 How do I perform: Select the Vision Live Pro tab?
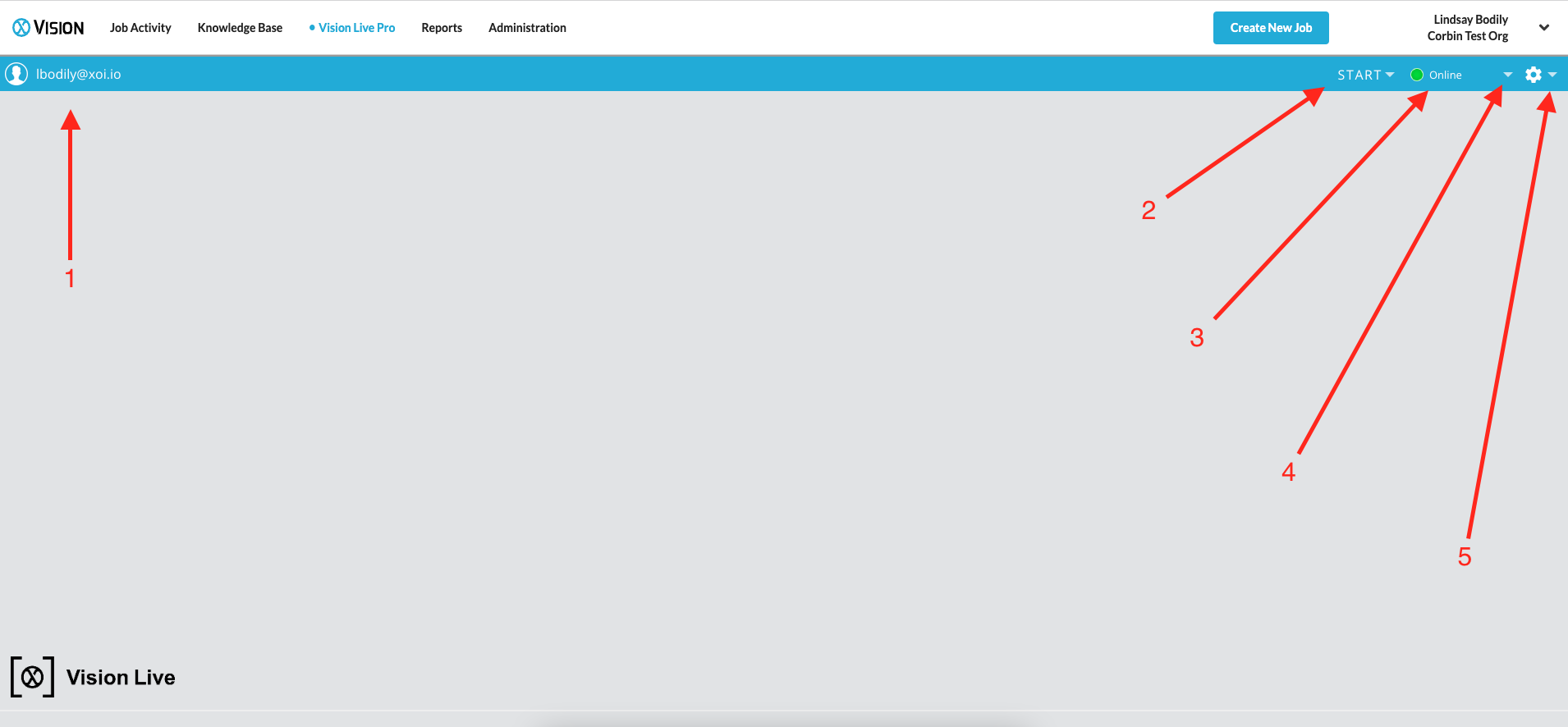[x=356, y=28]
